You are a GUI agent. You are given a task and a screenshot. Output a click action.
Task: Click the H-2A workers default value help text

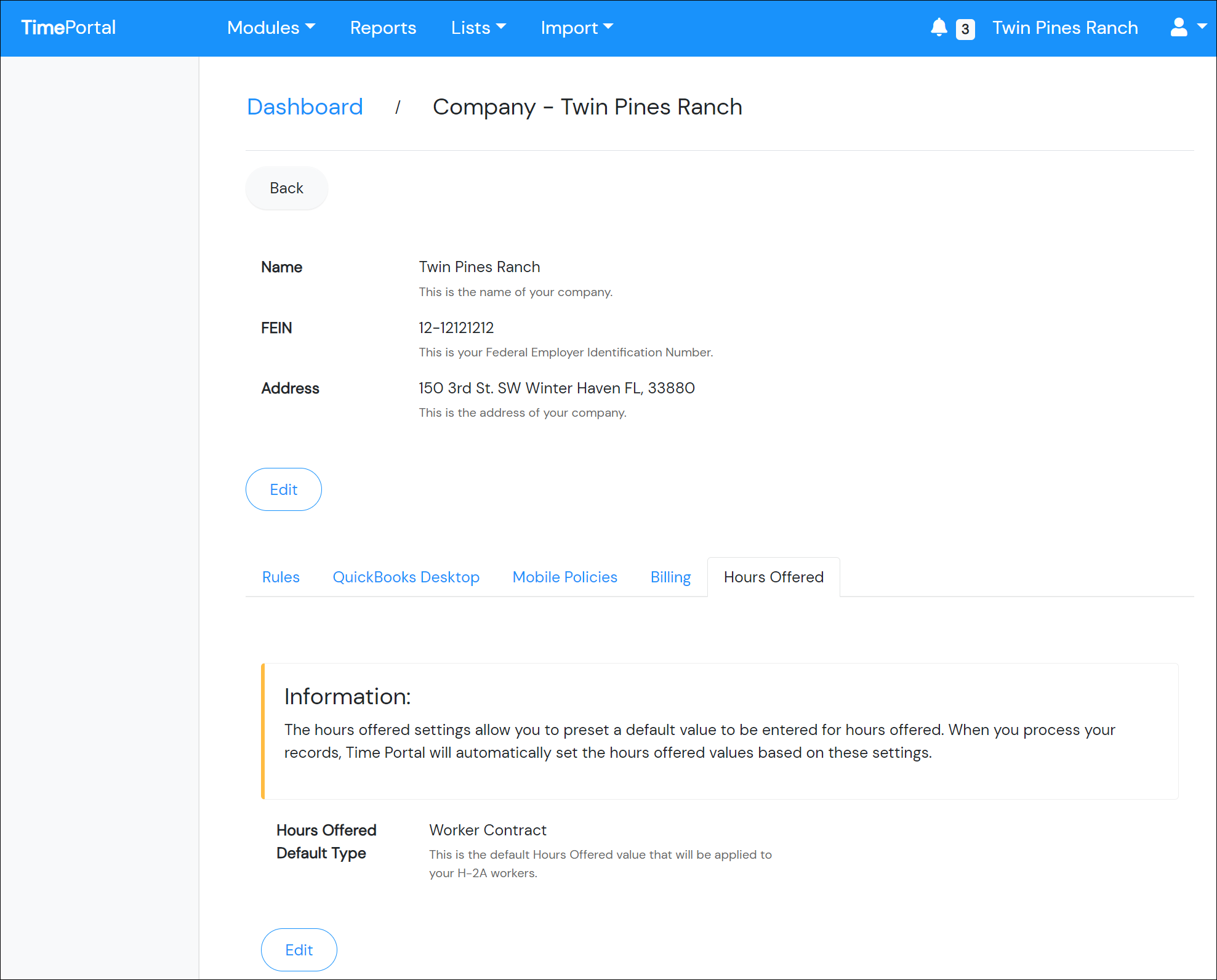tap(600, 864)
